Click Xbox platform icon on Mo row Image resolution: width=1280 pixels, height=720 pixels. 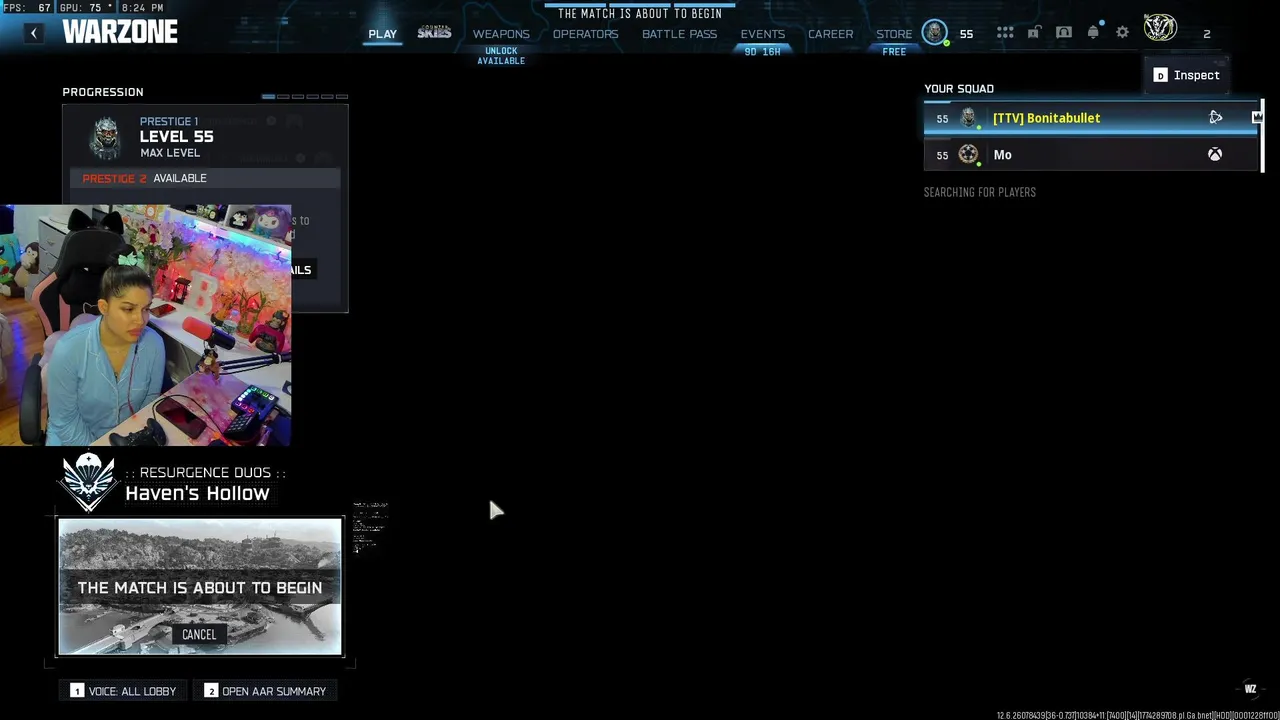[x=1215, y=155]
